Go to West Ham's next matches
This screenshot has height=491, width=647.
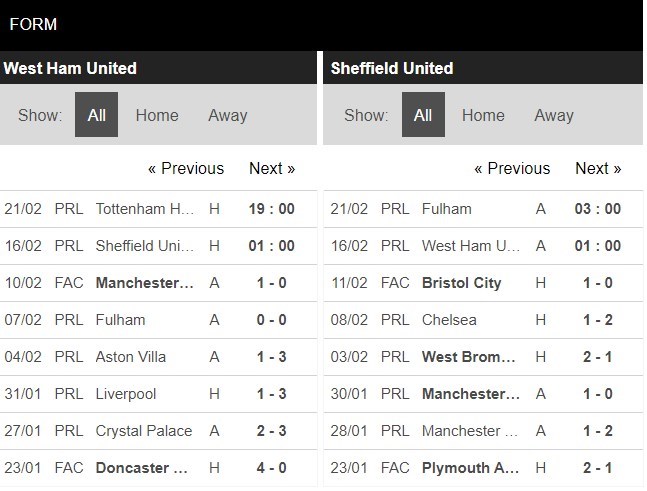tap(271, 168)
